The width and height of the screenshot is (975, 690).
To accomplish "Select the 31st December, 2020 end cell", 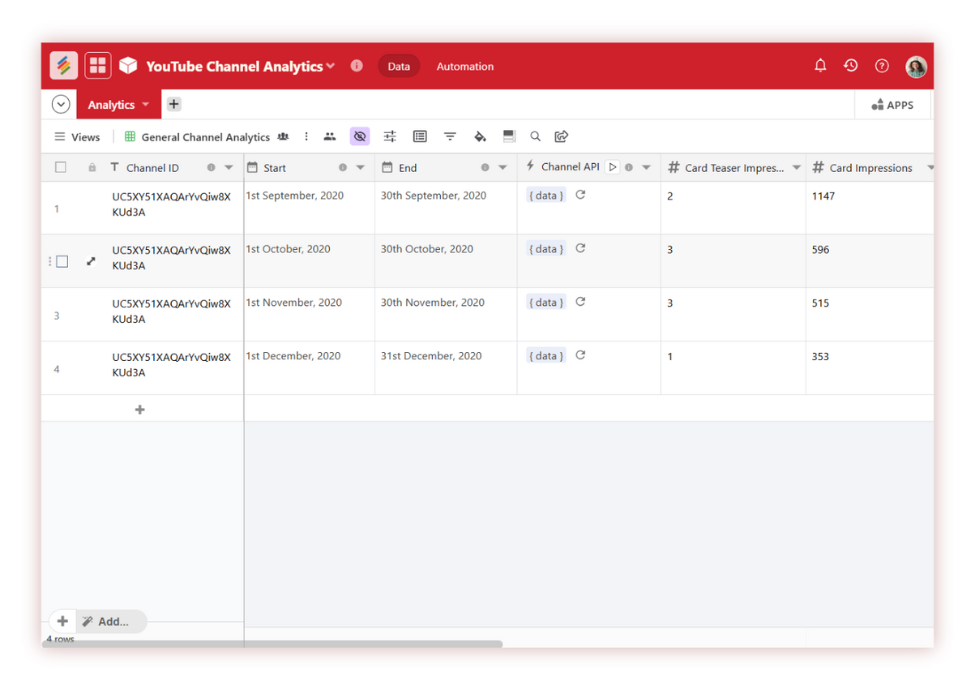I will click(446, 368).
